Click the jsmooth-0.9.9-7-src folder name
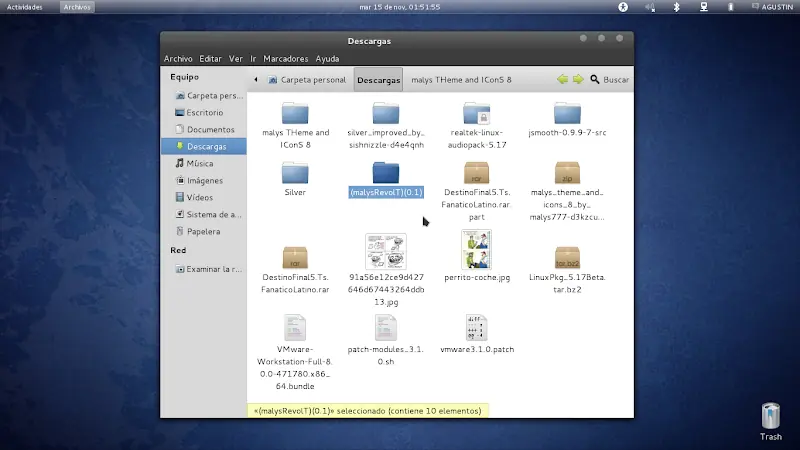800x450 pixels. pyautogui.click(x=567, y=133)
